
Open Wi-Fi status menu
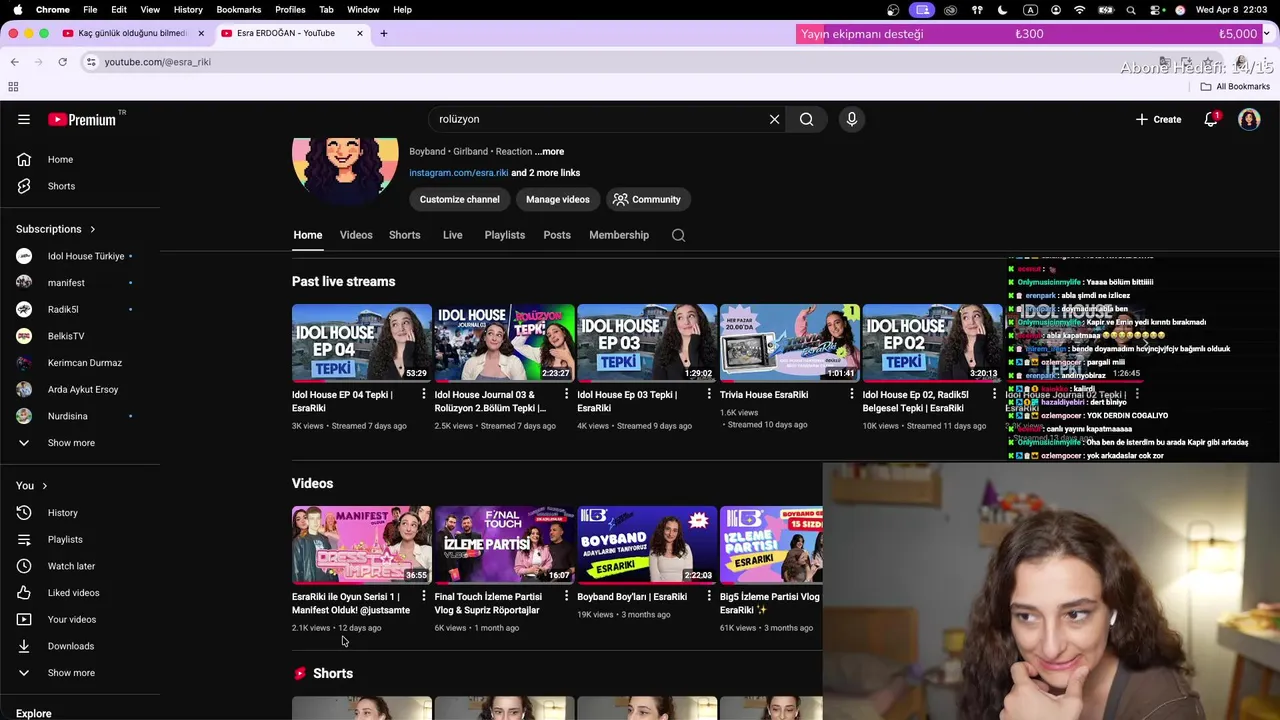pyautogui.click(x=1079, y=9)
